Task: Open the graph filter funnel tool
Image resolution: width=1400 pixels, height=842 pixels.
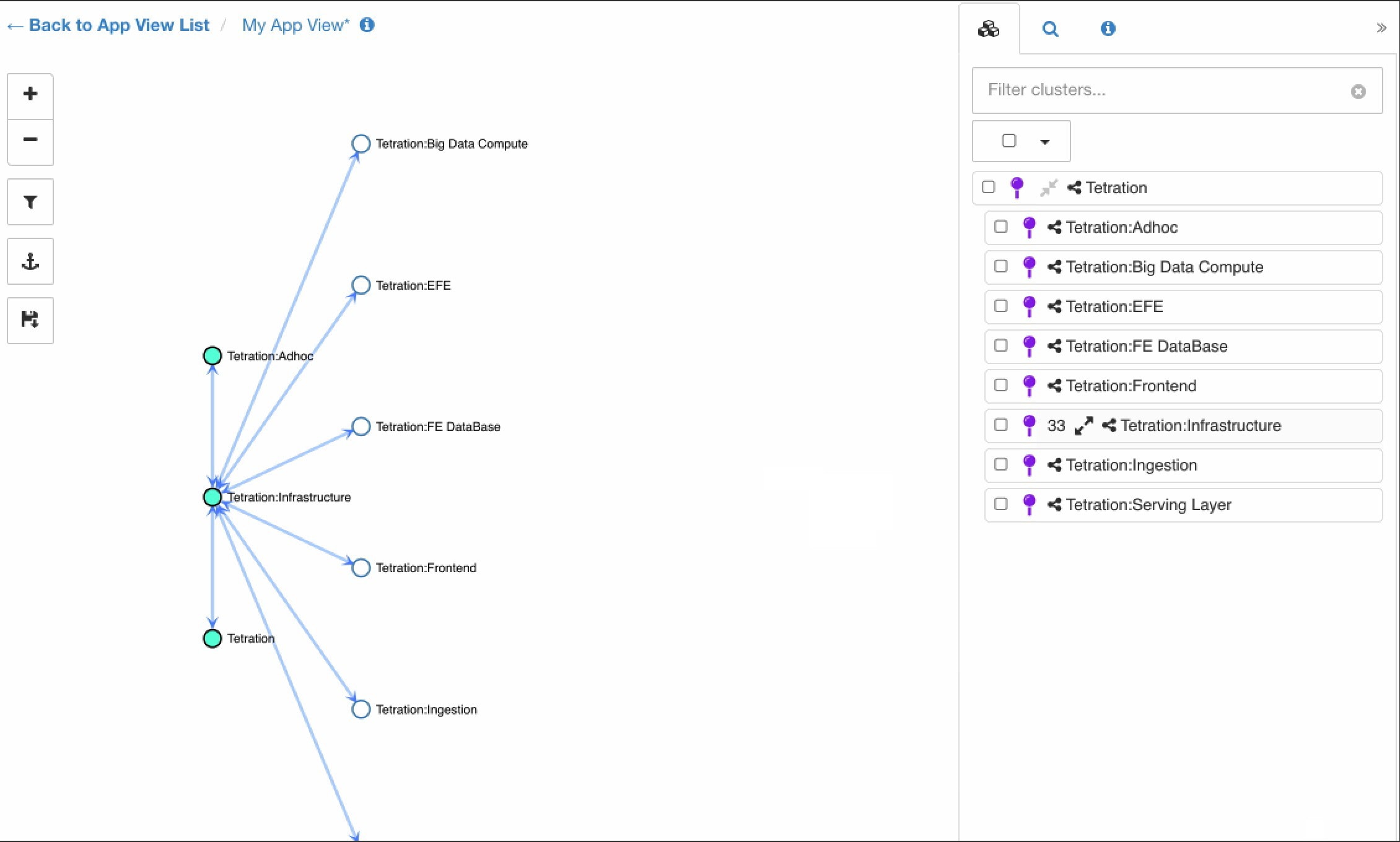Action: click(30, 202)
